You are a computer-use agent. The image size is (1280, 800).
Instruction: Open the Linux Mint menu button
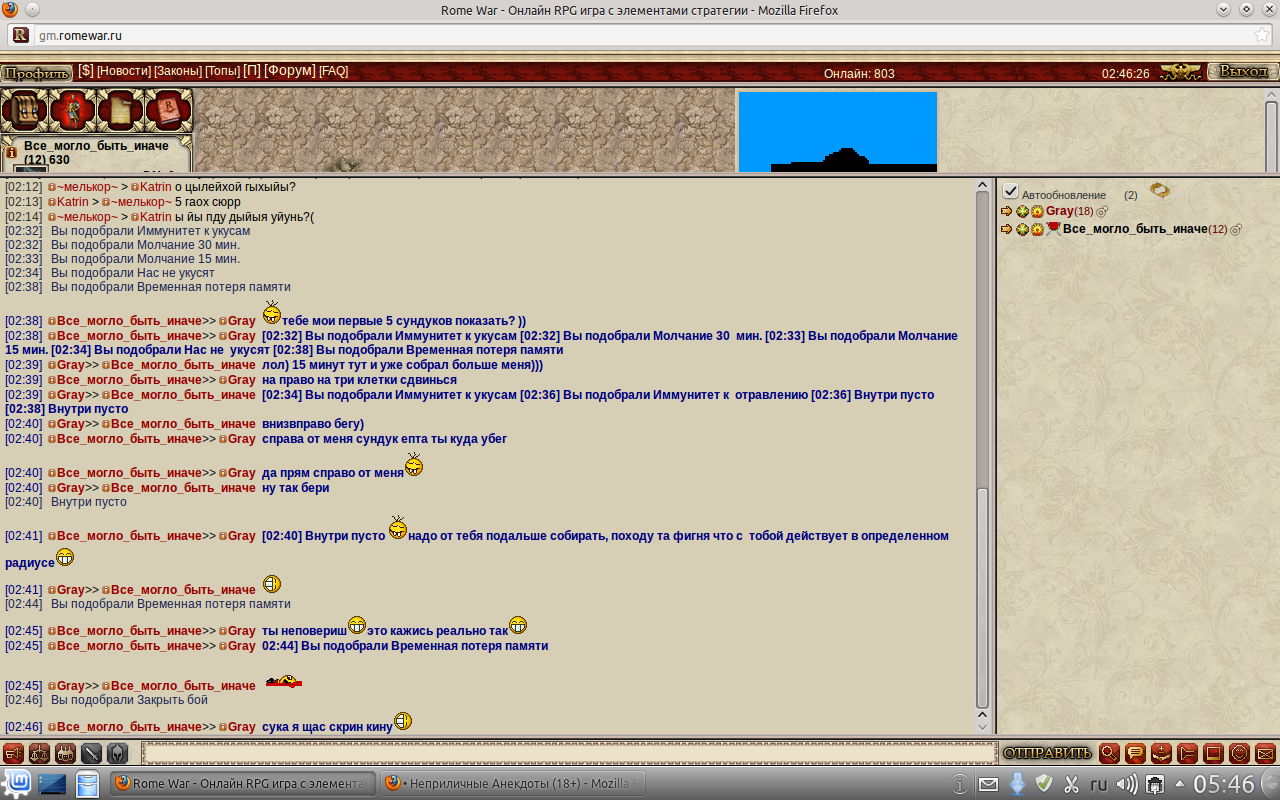(x=16, y=783)
